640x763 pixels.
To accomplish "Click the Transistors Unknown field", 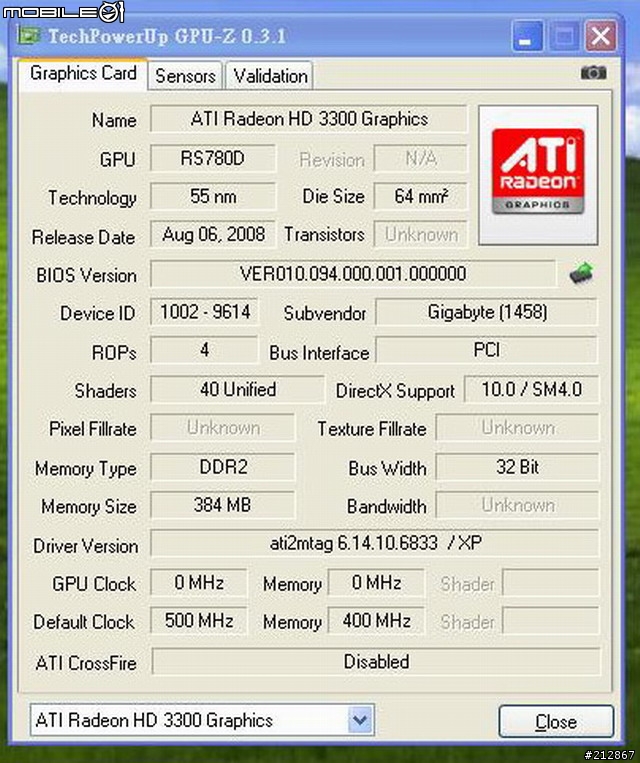I will point(421,234).
